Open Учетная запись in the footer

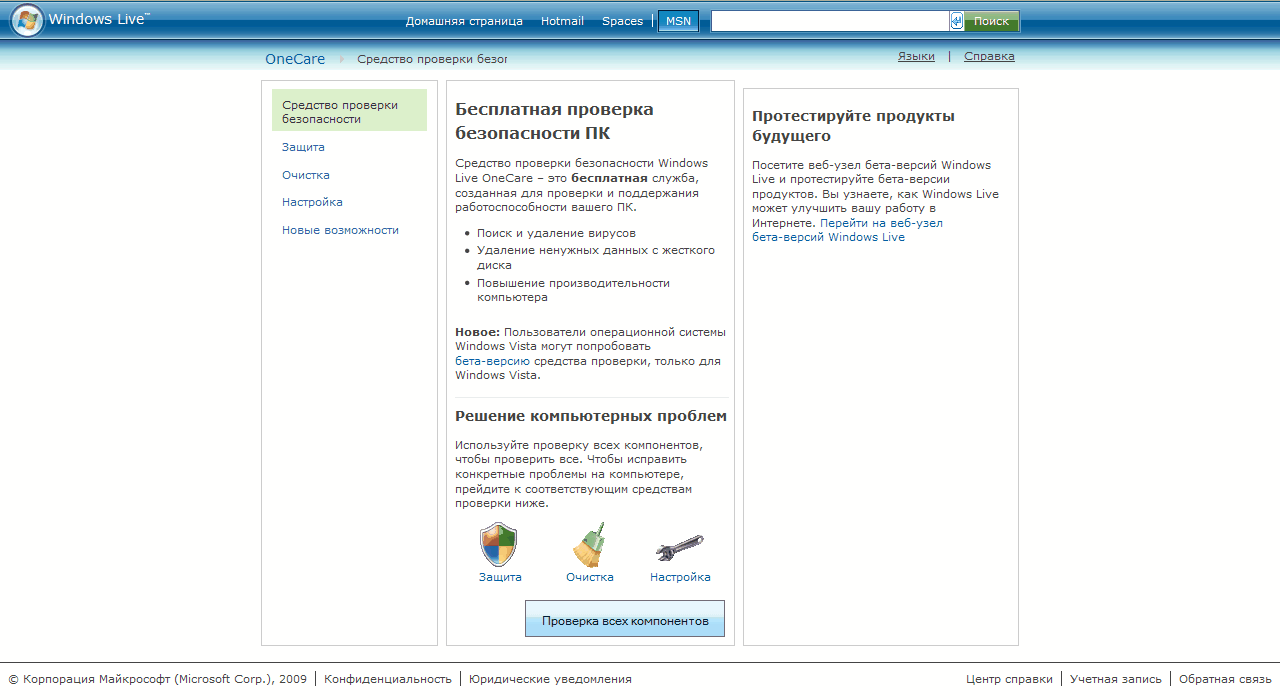[x=1116, y=679]
